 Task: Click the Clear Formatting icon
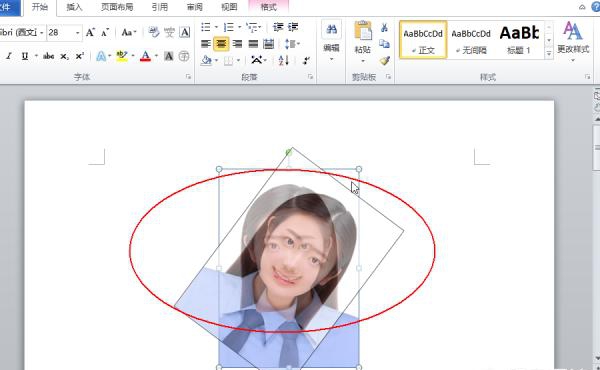(x=153, y=33)
